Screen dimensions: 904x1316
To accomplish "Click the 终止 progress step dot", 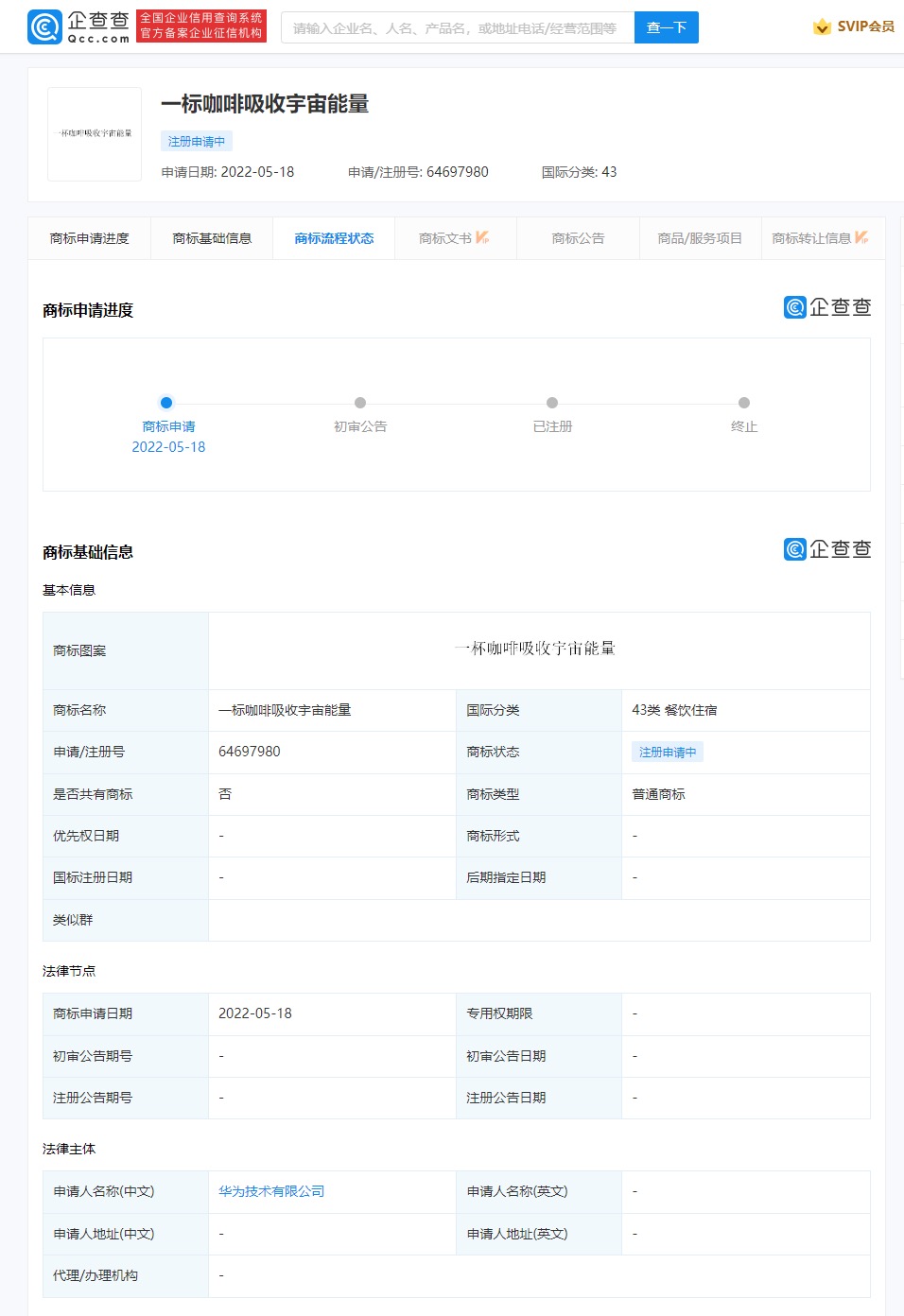I will 744,403.
